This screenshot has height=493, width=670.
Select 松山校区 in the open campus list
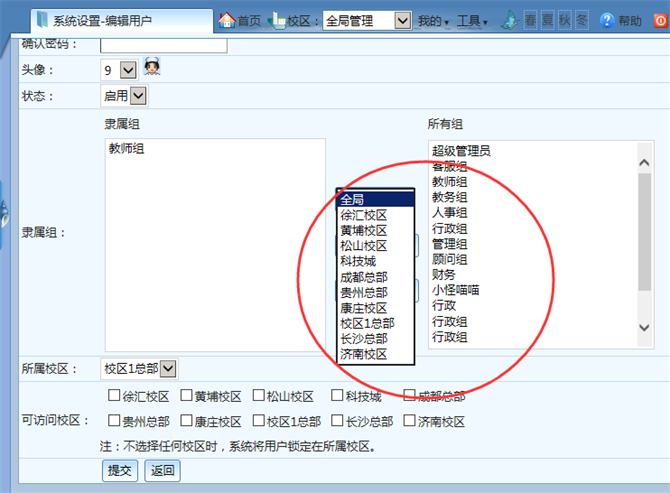tap(363, 245)
